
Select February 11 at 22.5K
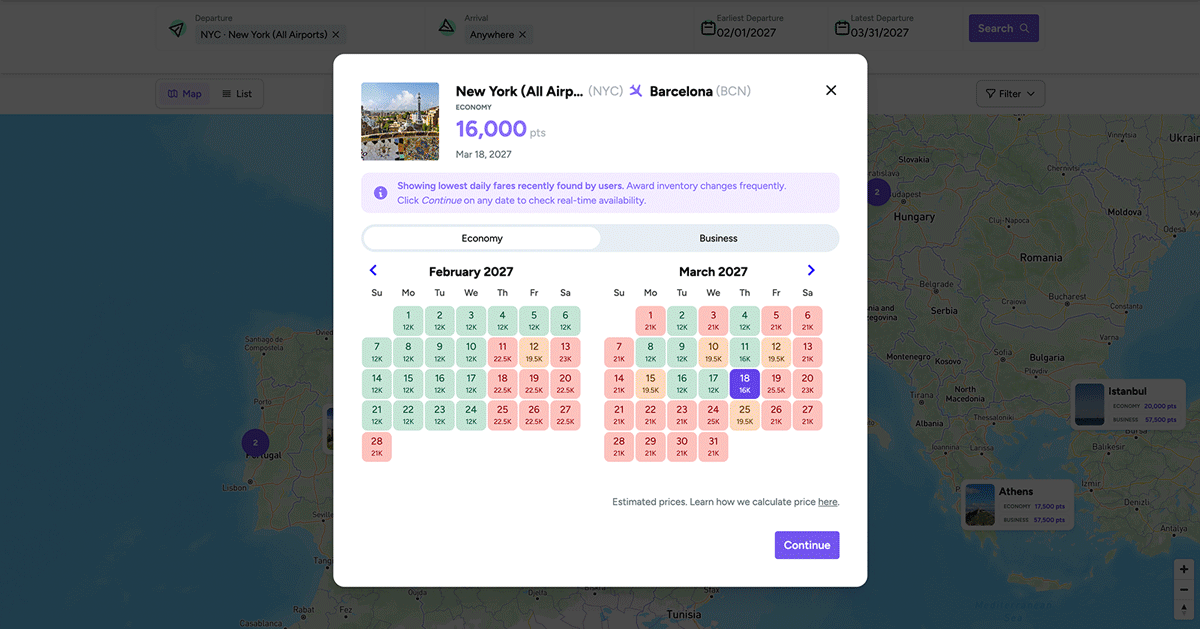(502, 352)
